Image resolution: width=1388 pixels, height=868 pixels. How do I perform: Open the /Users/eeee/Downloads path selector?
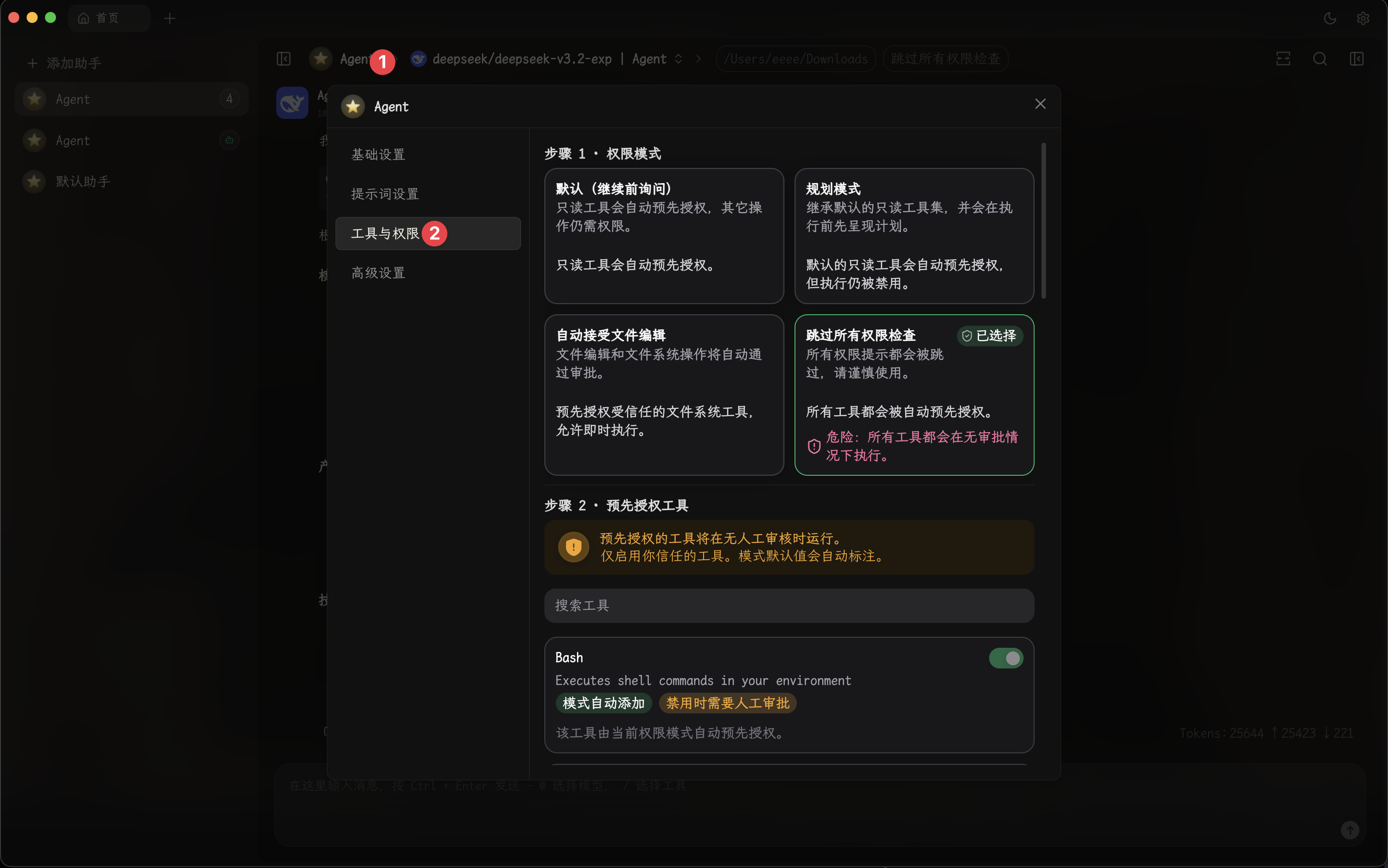click(x=795, y=59)
